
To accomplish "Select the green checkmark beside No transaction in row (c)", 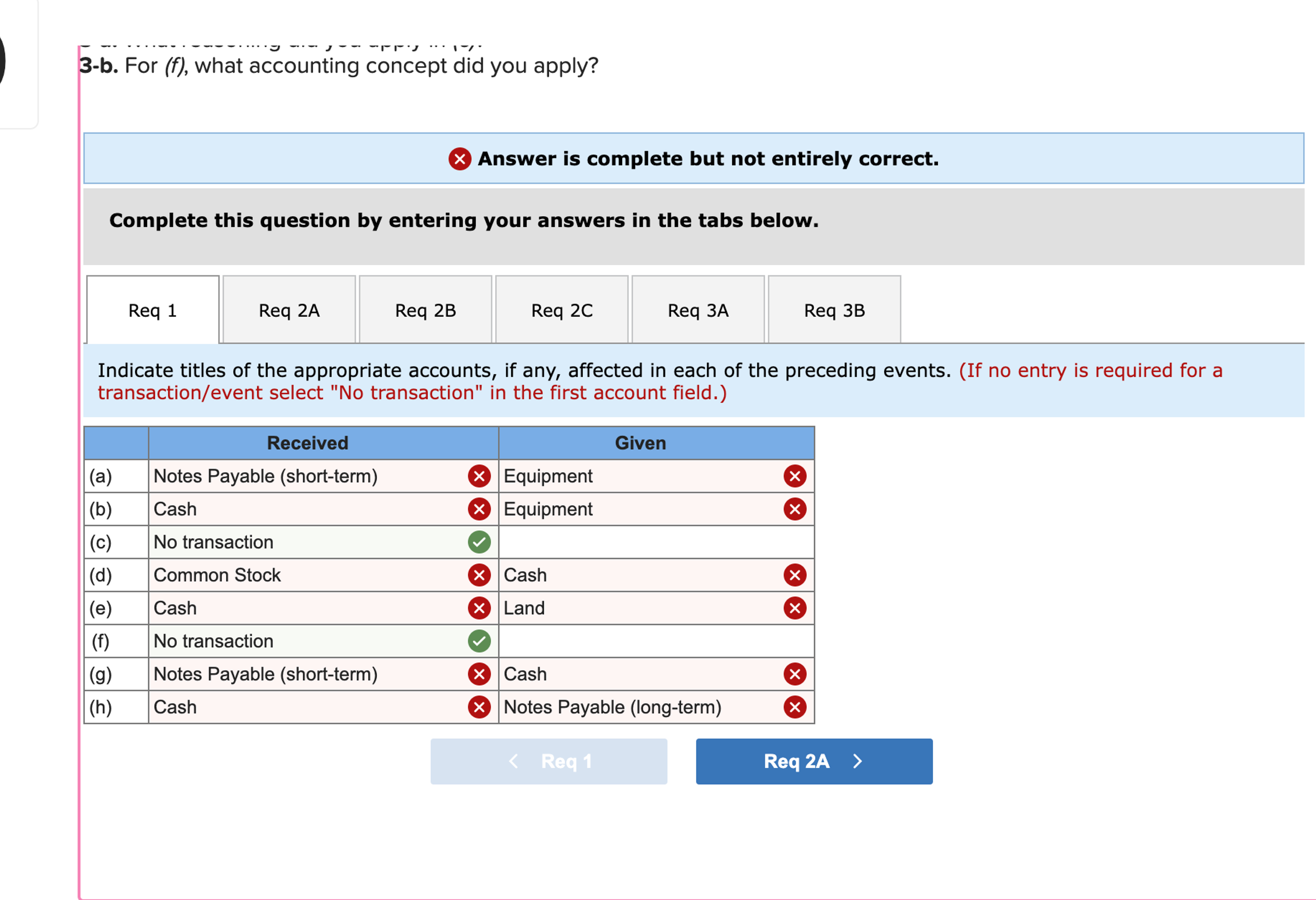I will 479,542.
